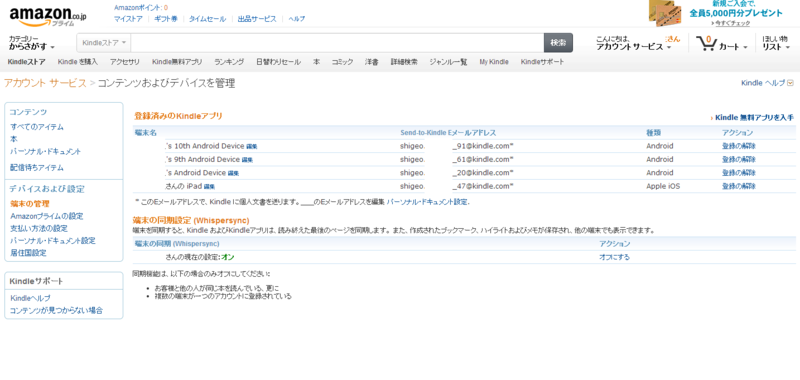This screenshot has width=800, height=380.
Task: Open 出品サービス link
Action: click(257, 19)
